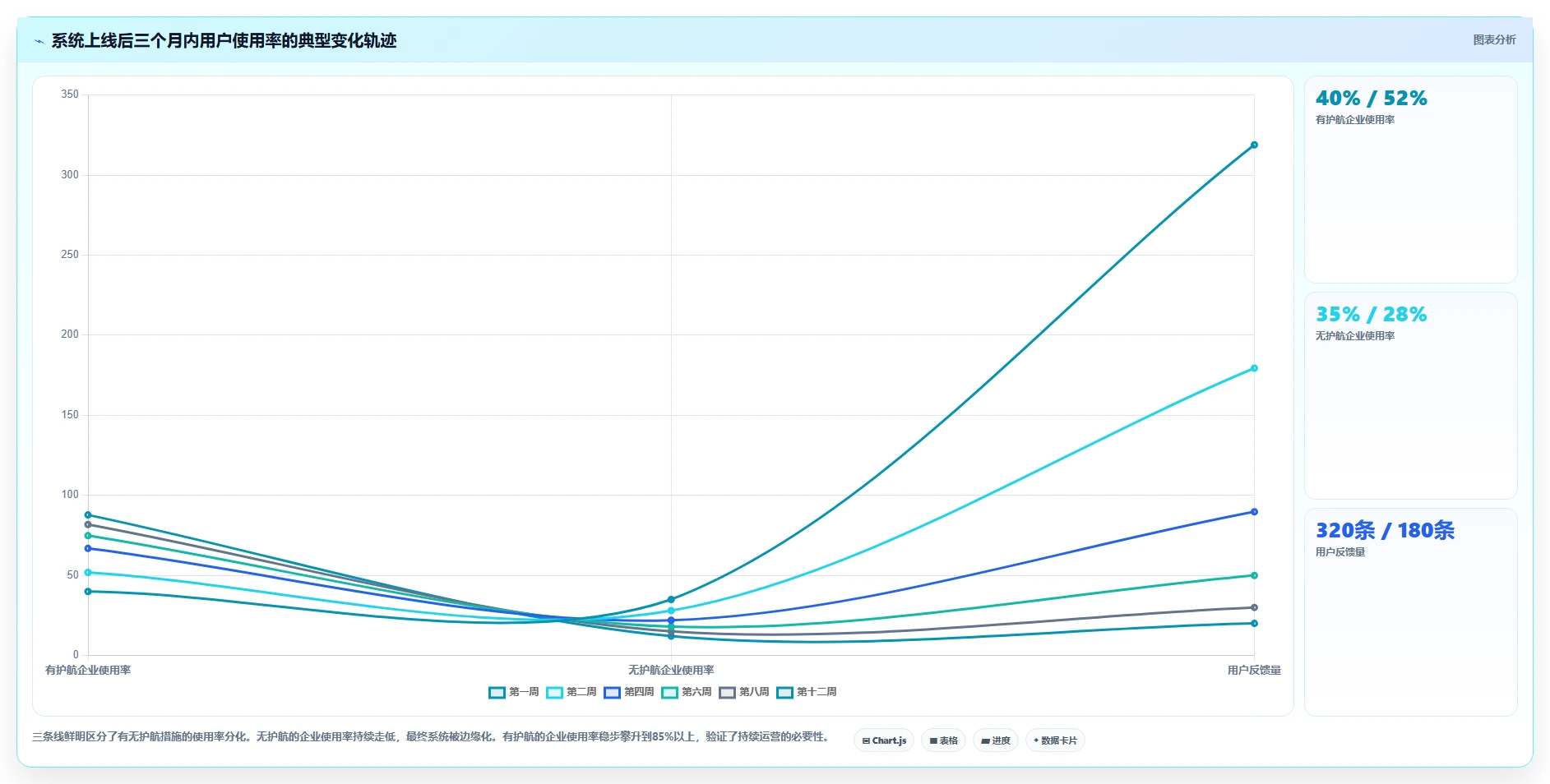
Task: Hide the 第四周 legend series
Action: [x=629, y=692]
